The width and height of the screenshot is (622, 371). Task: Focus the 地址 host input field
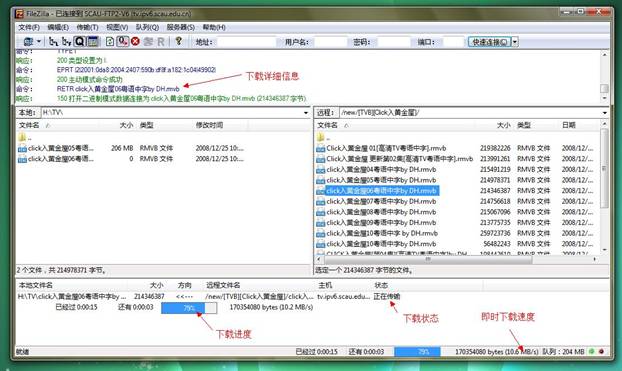(246, 42)
